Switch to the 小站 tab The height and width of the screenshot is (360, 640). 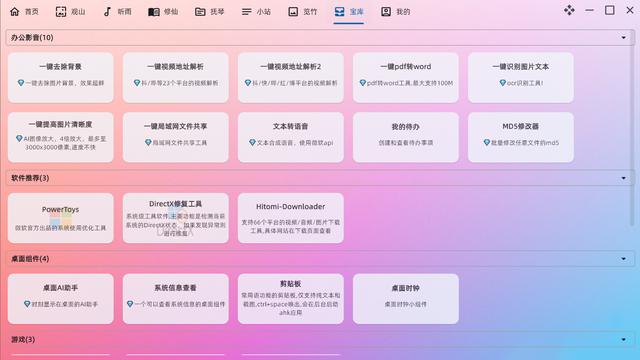(256, 11)
